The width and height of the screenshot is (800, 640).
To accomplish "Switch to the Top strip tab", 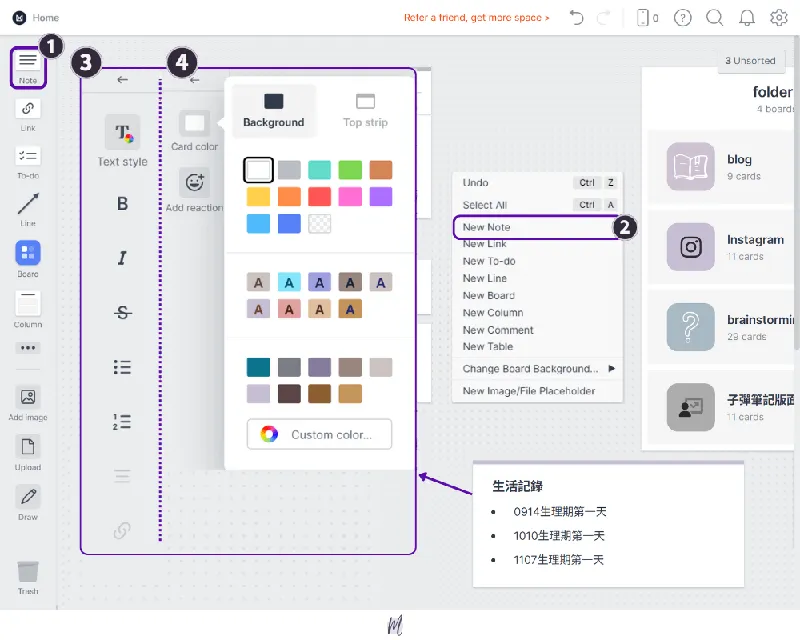I will [365, 111].
